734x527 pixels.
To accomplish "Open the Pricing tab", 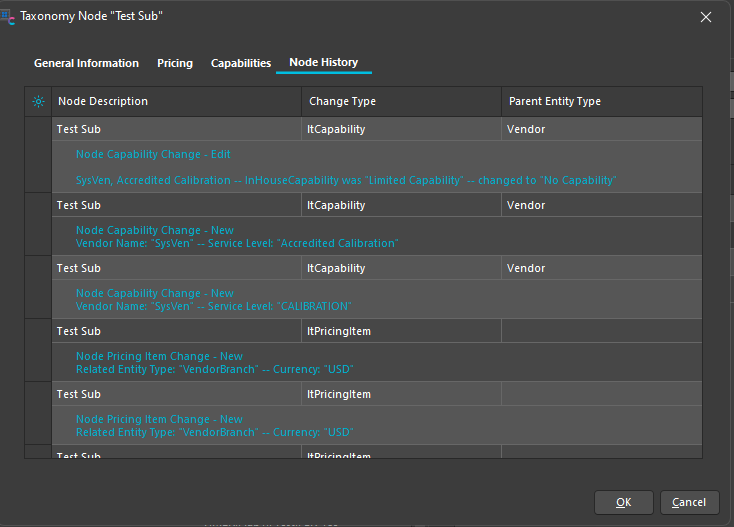I will 175,63.
